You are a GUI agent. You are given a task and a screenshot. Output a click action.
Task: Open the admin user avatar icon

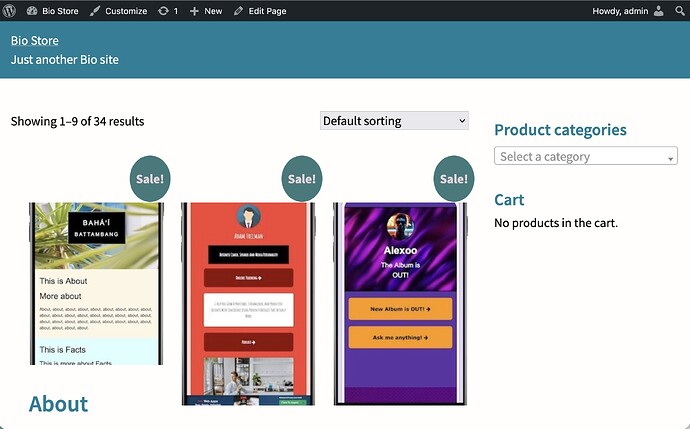tap(659, 11)
